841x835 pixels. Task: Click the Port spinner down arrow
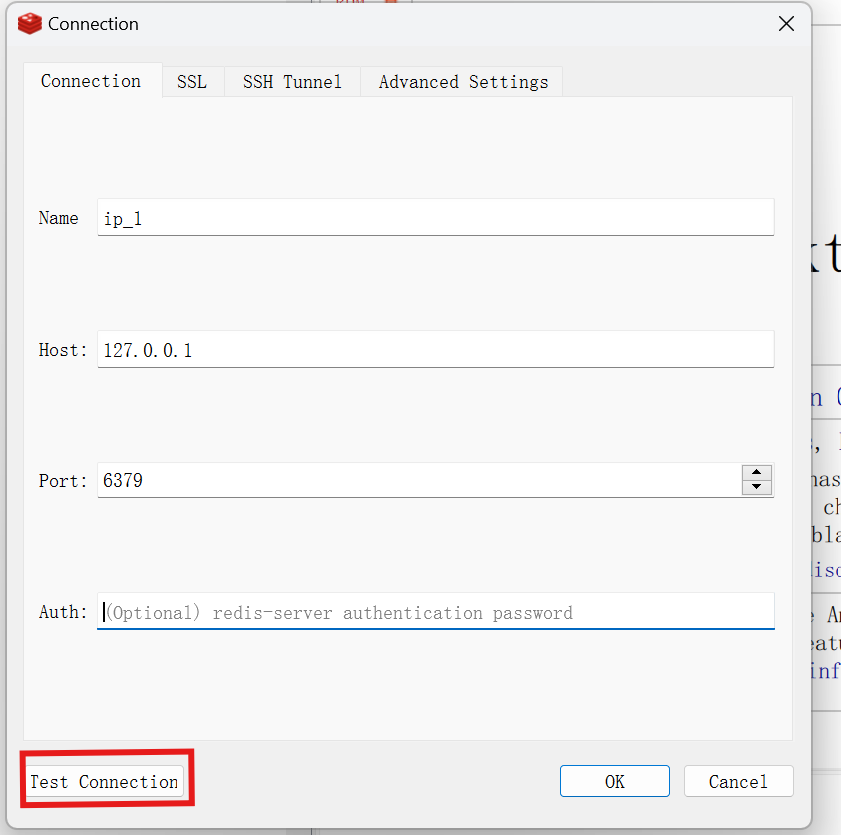pyautogui.click(x=757, y=487)
